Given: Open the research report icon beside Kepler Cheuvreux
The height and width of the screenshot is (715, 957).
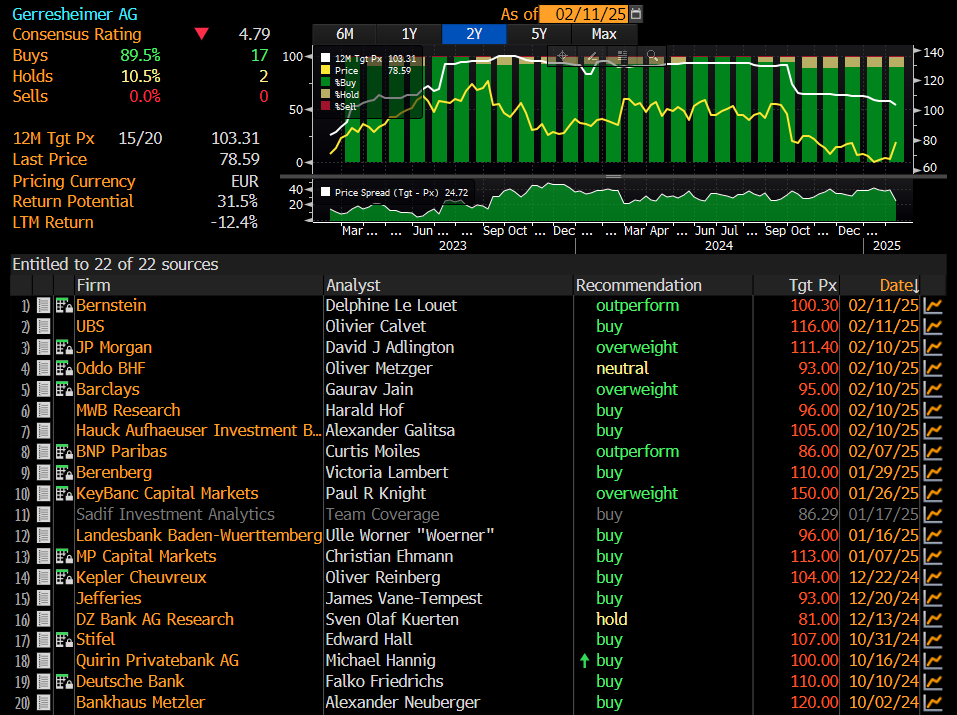Looking at the screenshot, I should [64, 577].
